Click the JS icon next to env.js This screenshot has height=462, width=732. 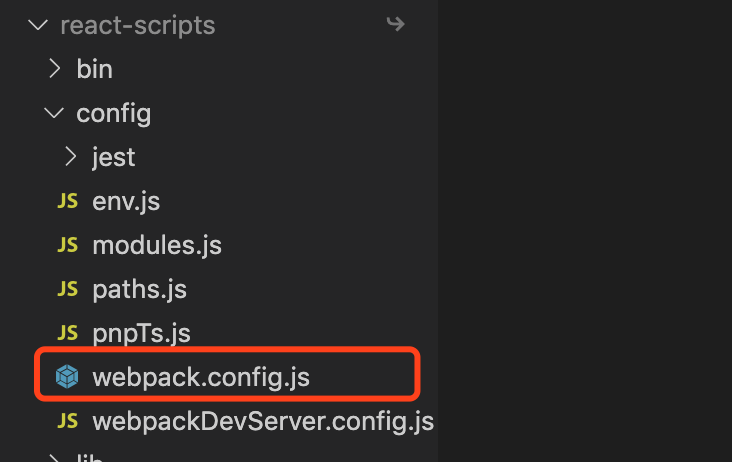pos(67,201)
